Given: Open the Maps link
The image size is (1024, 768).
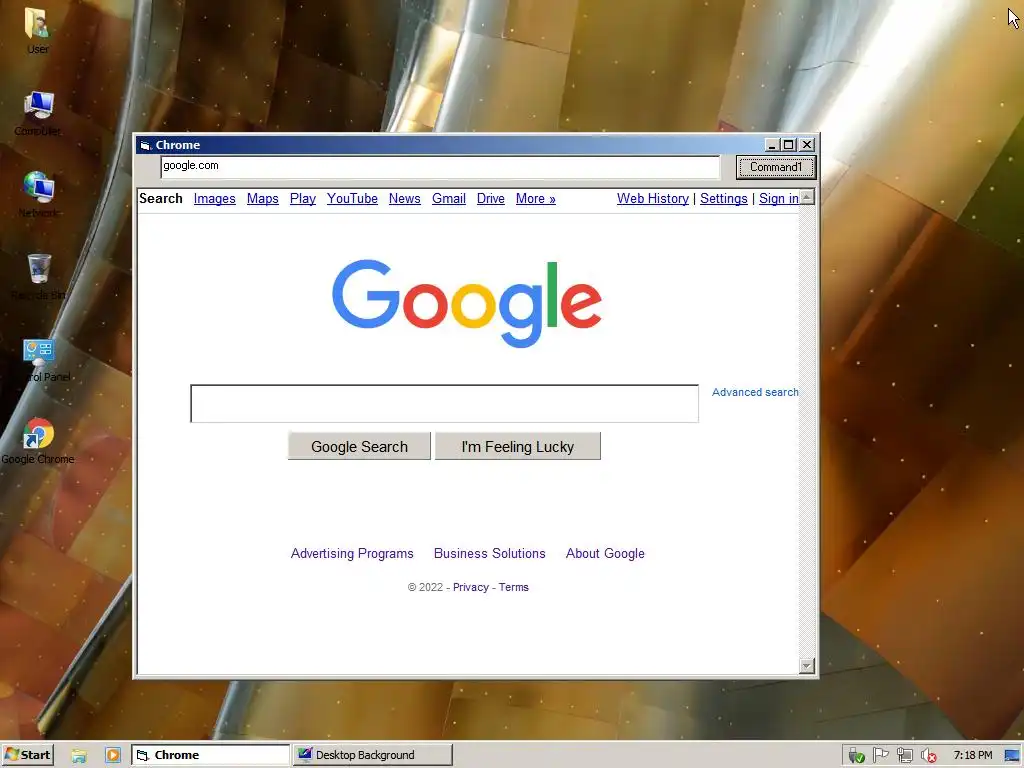Looking at the screenshot, I should coord(263,199).
